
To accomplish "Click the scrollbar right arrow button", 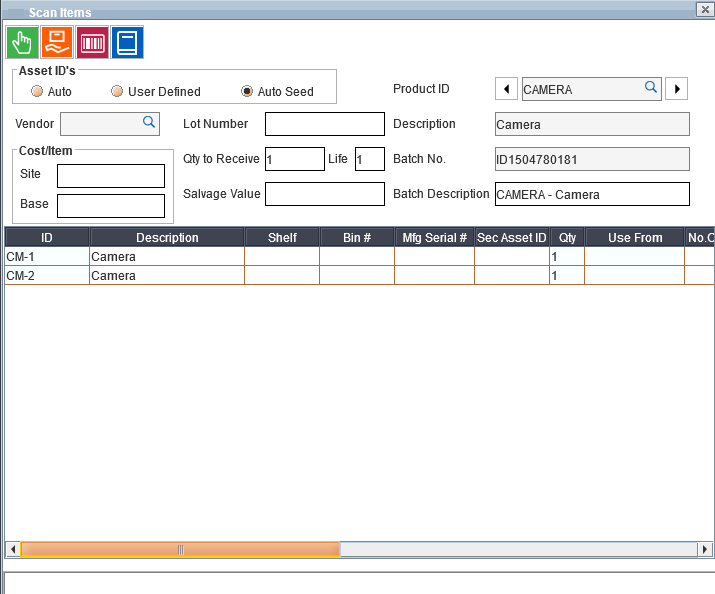I will click(704, 549).
